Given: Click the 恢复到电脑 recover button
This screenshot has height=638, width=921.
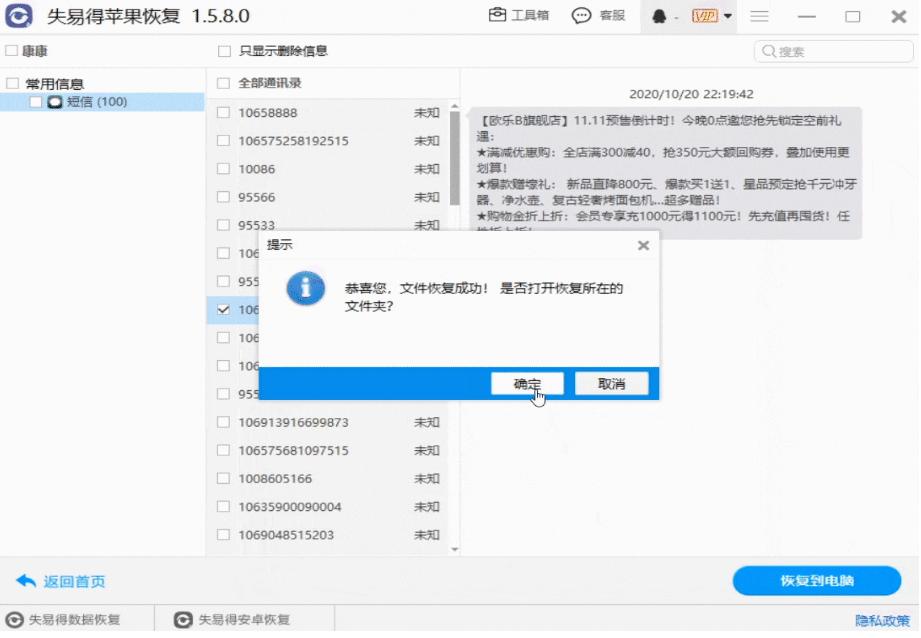Looking at the screenshot, I should (x=816, y=581).
